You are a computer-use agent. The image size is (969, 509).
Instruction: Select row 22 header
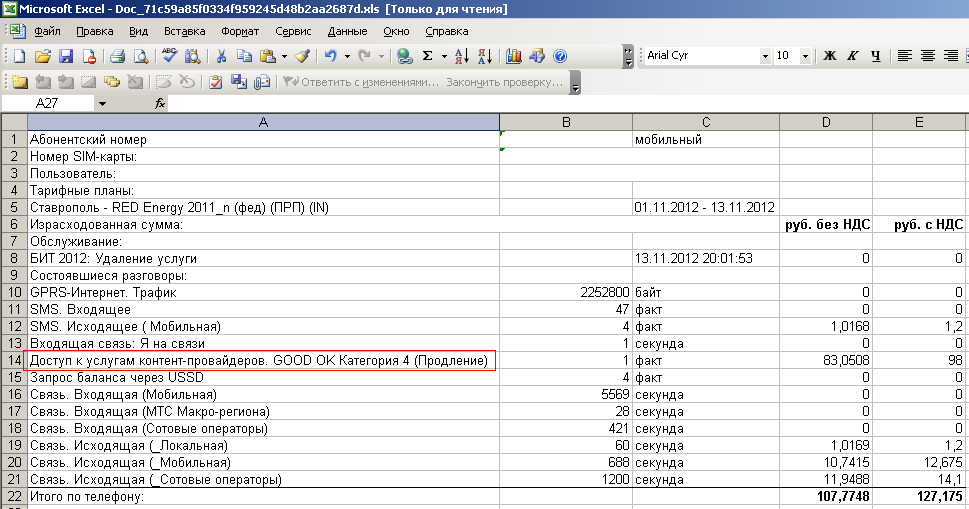[x=14, y=497]
